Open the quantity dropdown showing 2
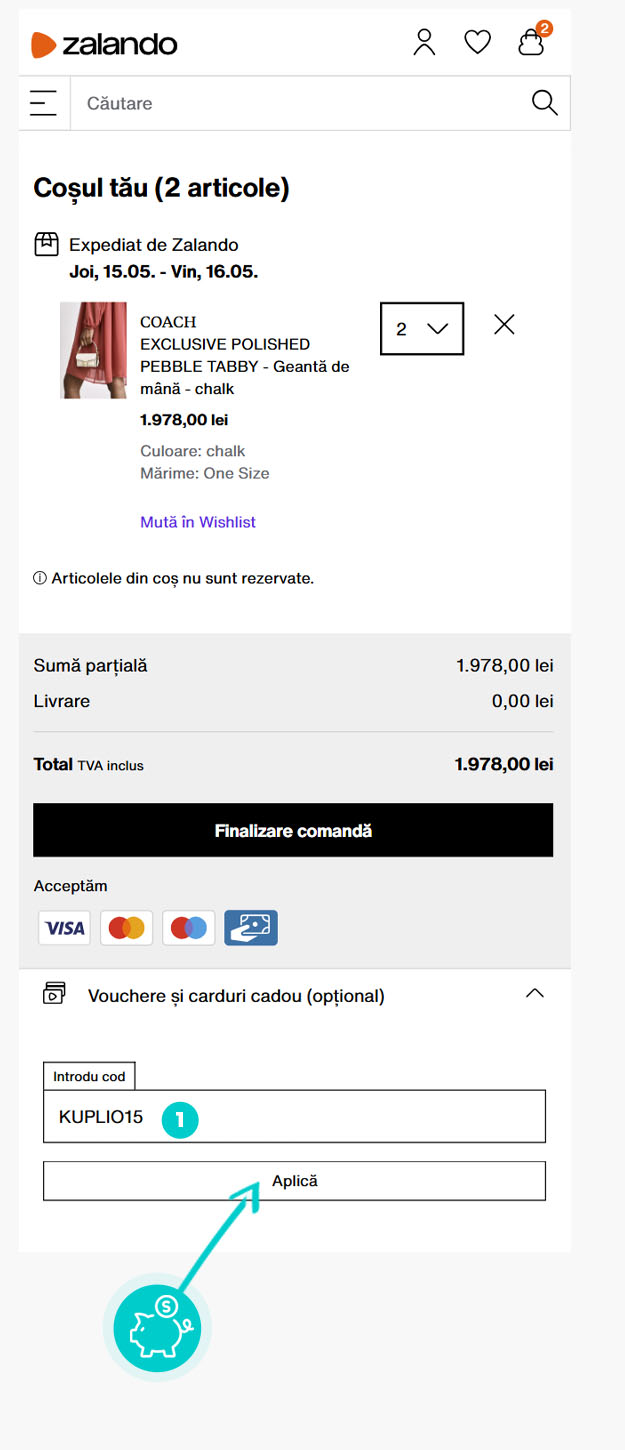The width and height of the screenshot is (625, 1450). (x=422, y=328)
